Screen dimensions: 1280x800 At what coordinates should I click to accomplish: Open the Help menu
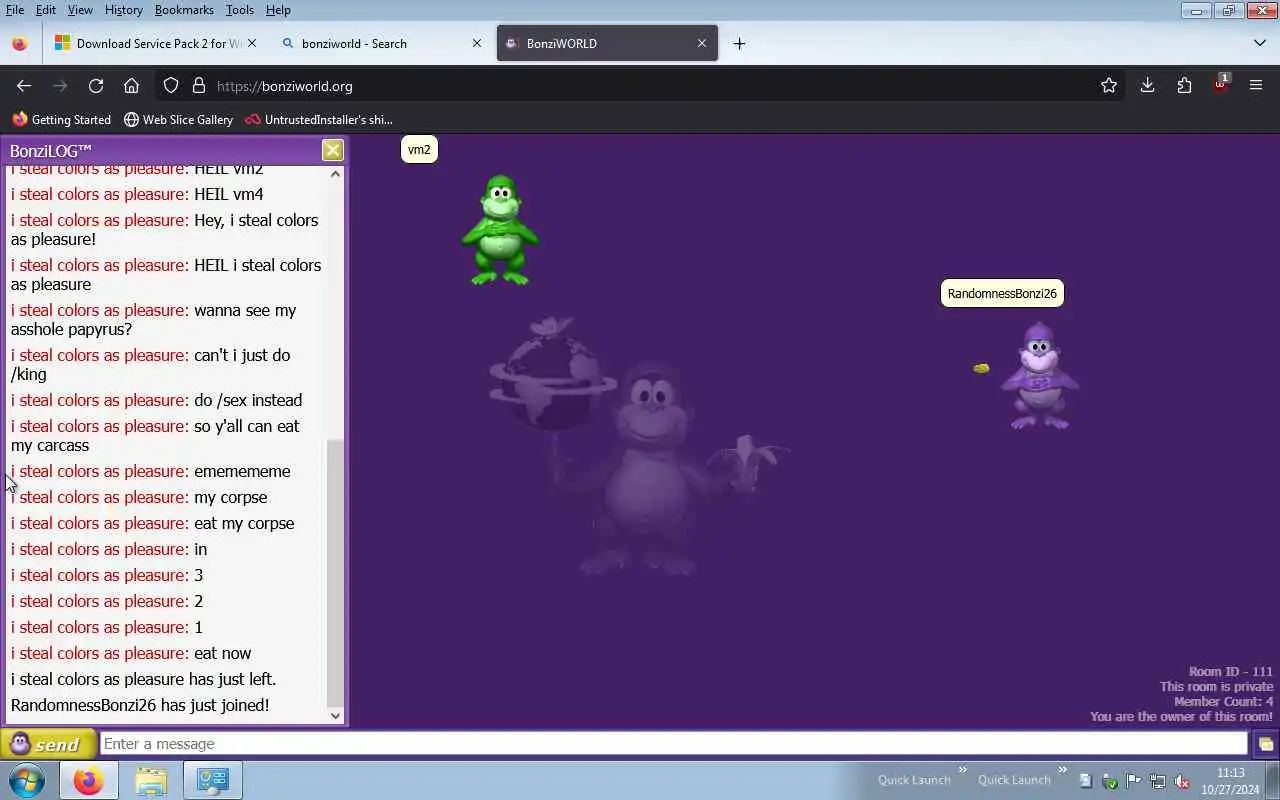[278, 9]
